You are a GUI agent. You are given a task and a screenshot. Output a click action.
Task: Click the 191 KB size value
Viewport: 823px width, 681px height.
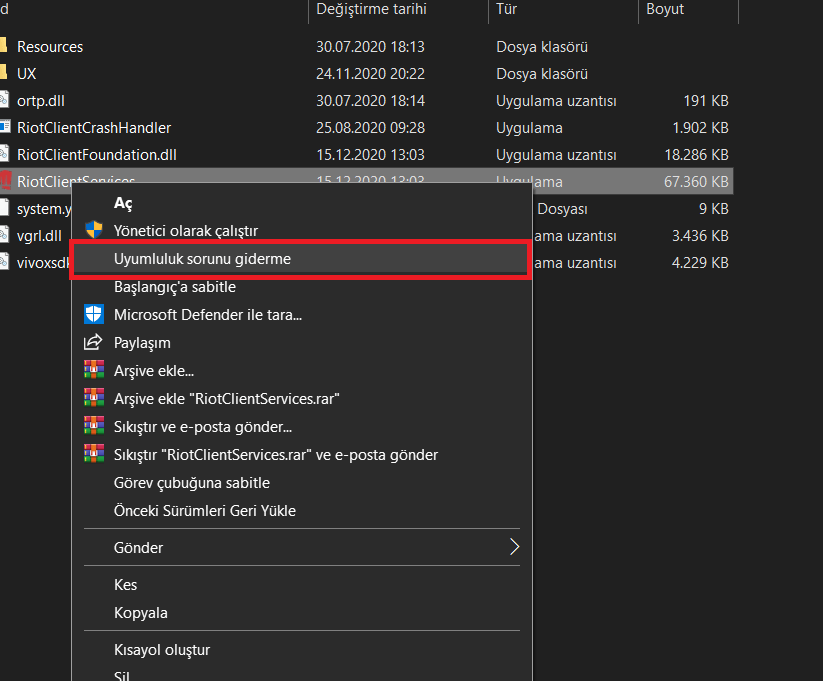coord(705,101)
